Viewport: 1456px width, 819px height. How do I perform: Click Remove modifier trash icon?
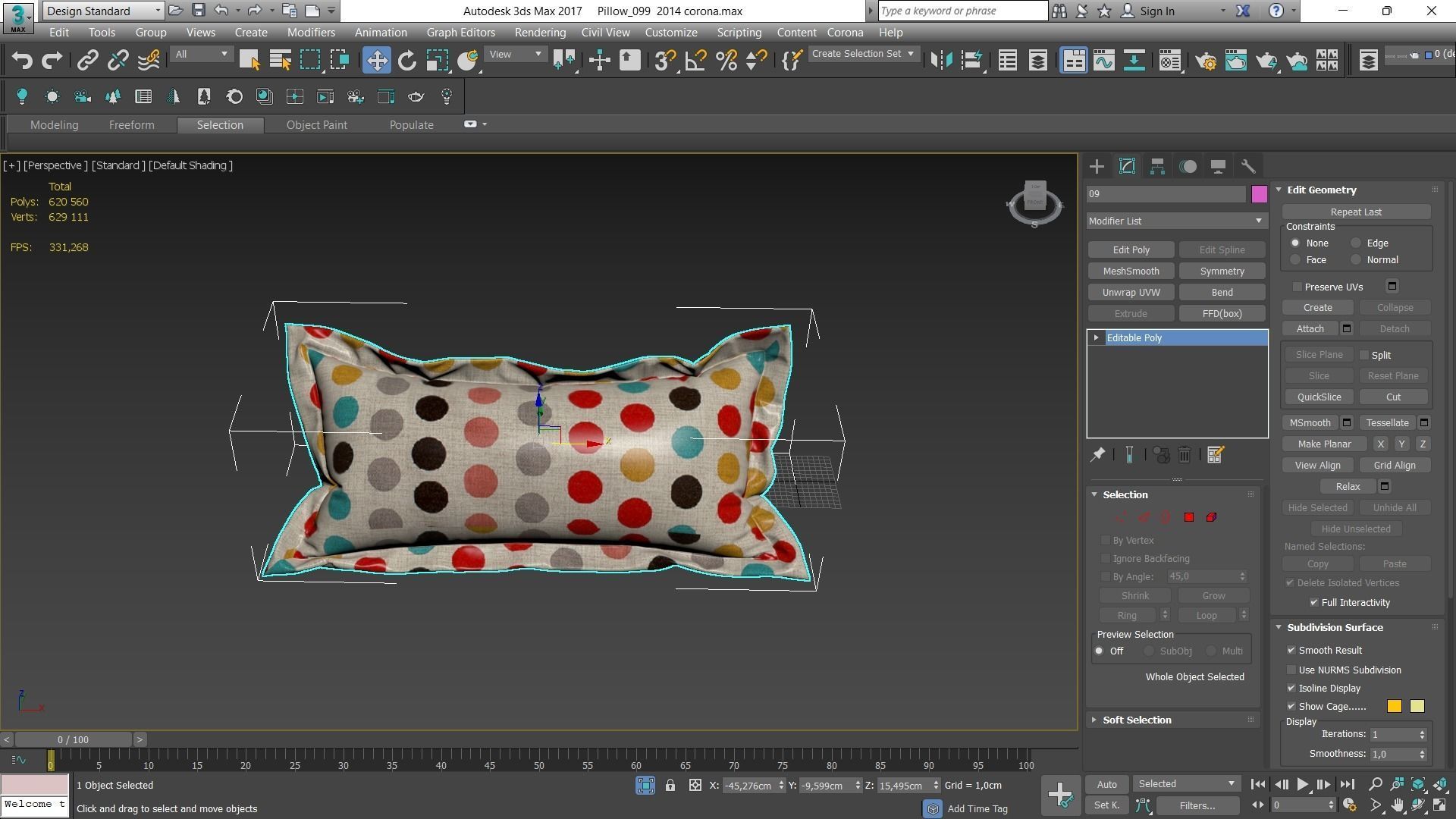[x=1185, y=455]
